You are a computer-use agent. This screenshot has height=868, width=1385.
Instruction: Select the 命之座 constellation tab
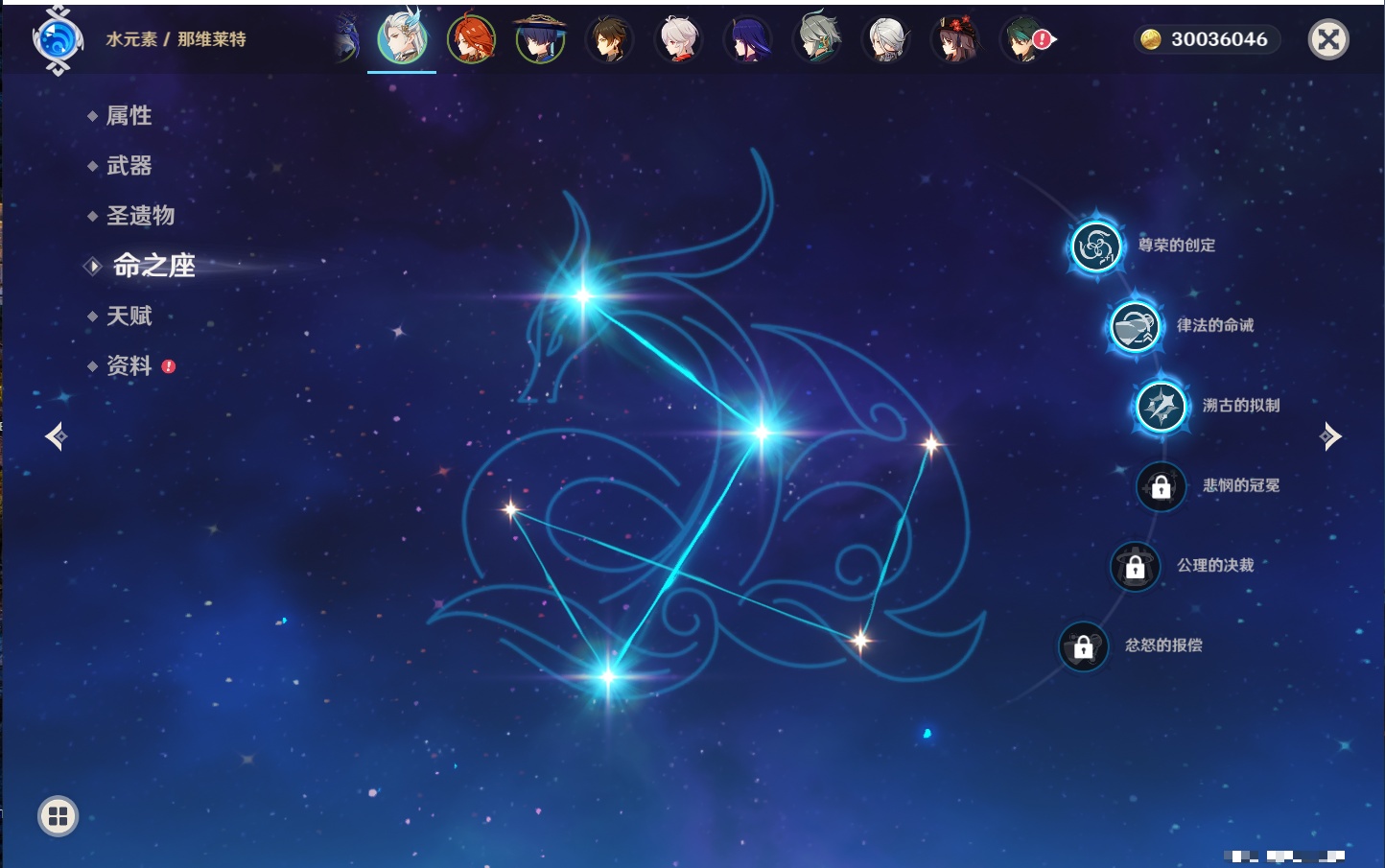pyautogui.click(x=153, y=266)
